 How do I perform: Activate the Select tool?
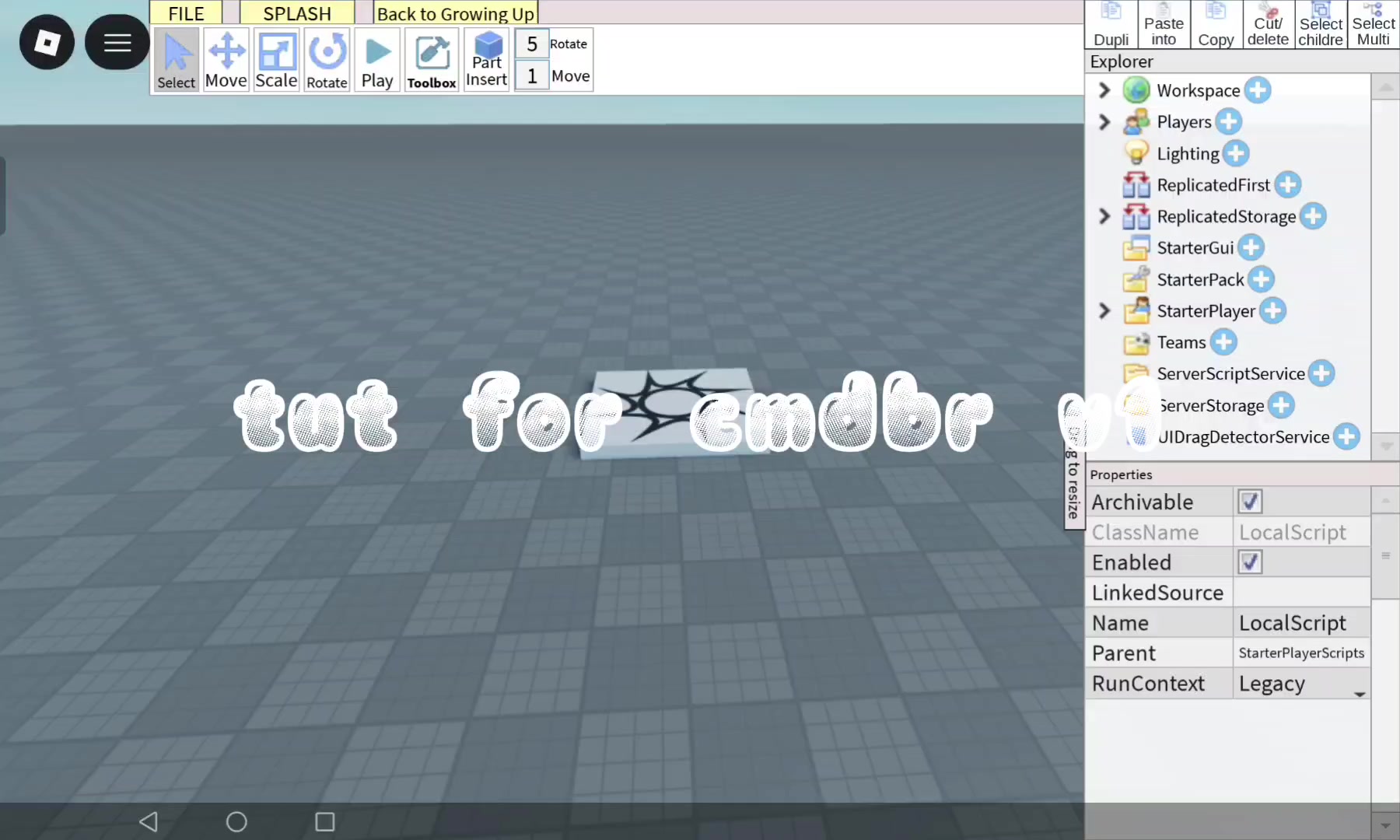click(x=177, y=60)
